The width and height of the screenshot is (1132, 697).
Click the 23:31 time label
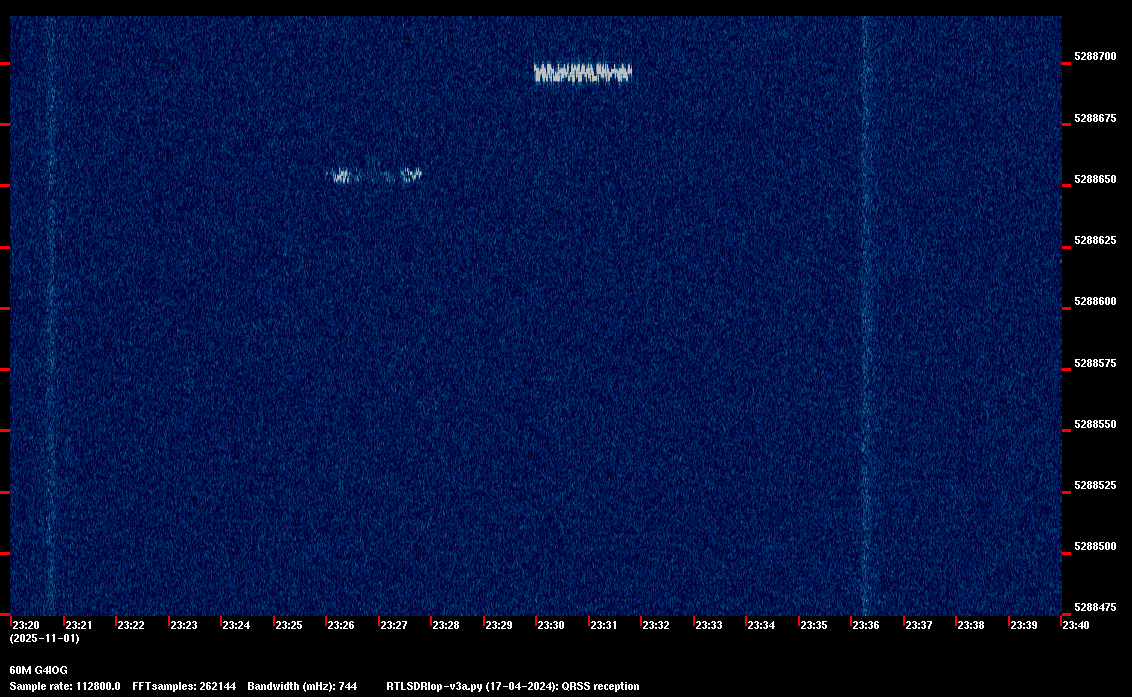tap(604, 625)
